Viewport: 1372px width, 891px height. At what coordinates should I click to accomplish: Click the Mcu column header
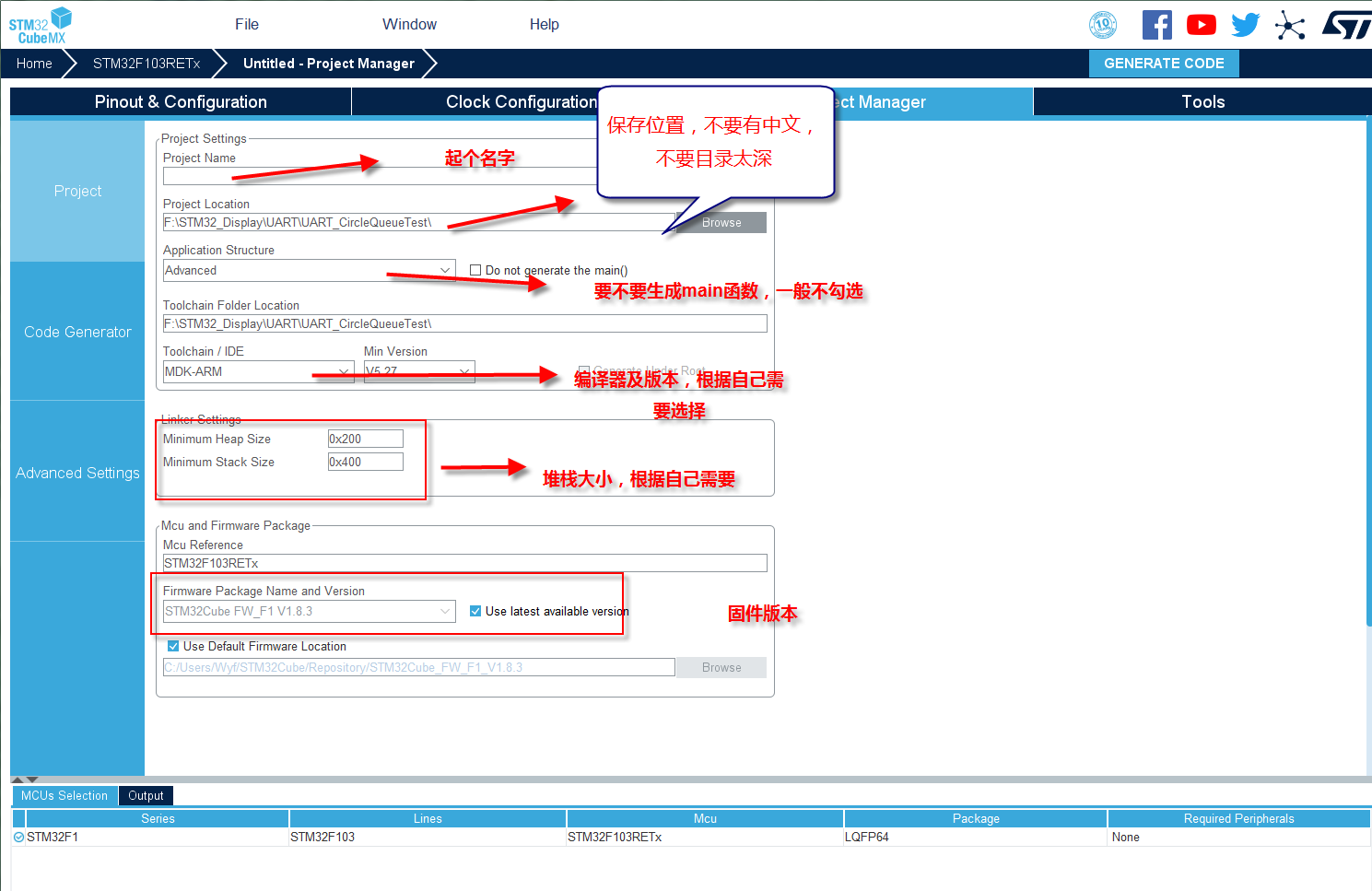[705, 818]
